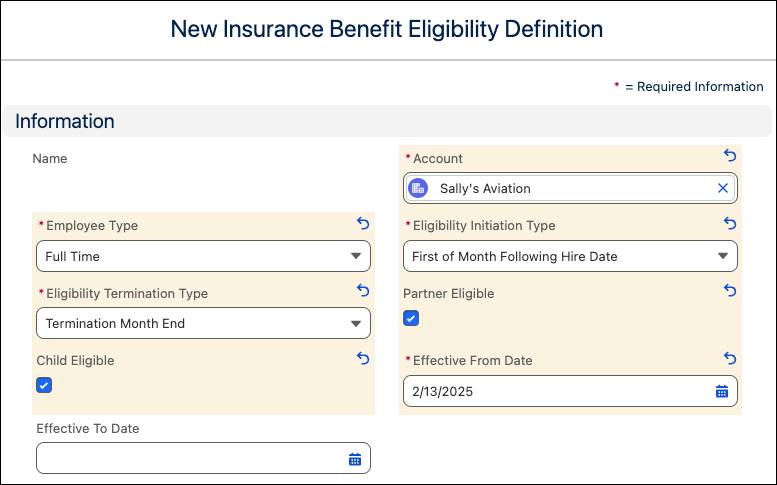777x485 pixels.
Task: Open the Effective From Date calendar picker
Action: click(722, 391)
